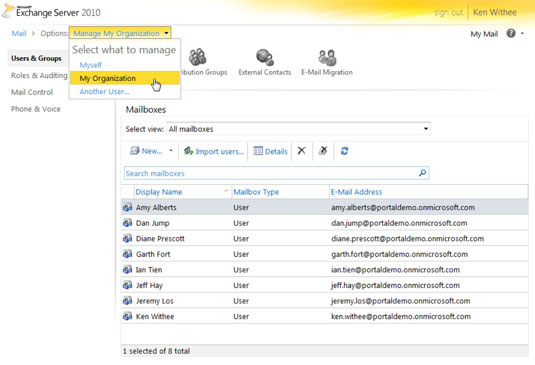The height and width of the screenshot is (365, 535).
Task: Open Details for selected mailbox
Action: click(270, 151)
